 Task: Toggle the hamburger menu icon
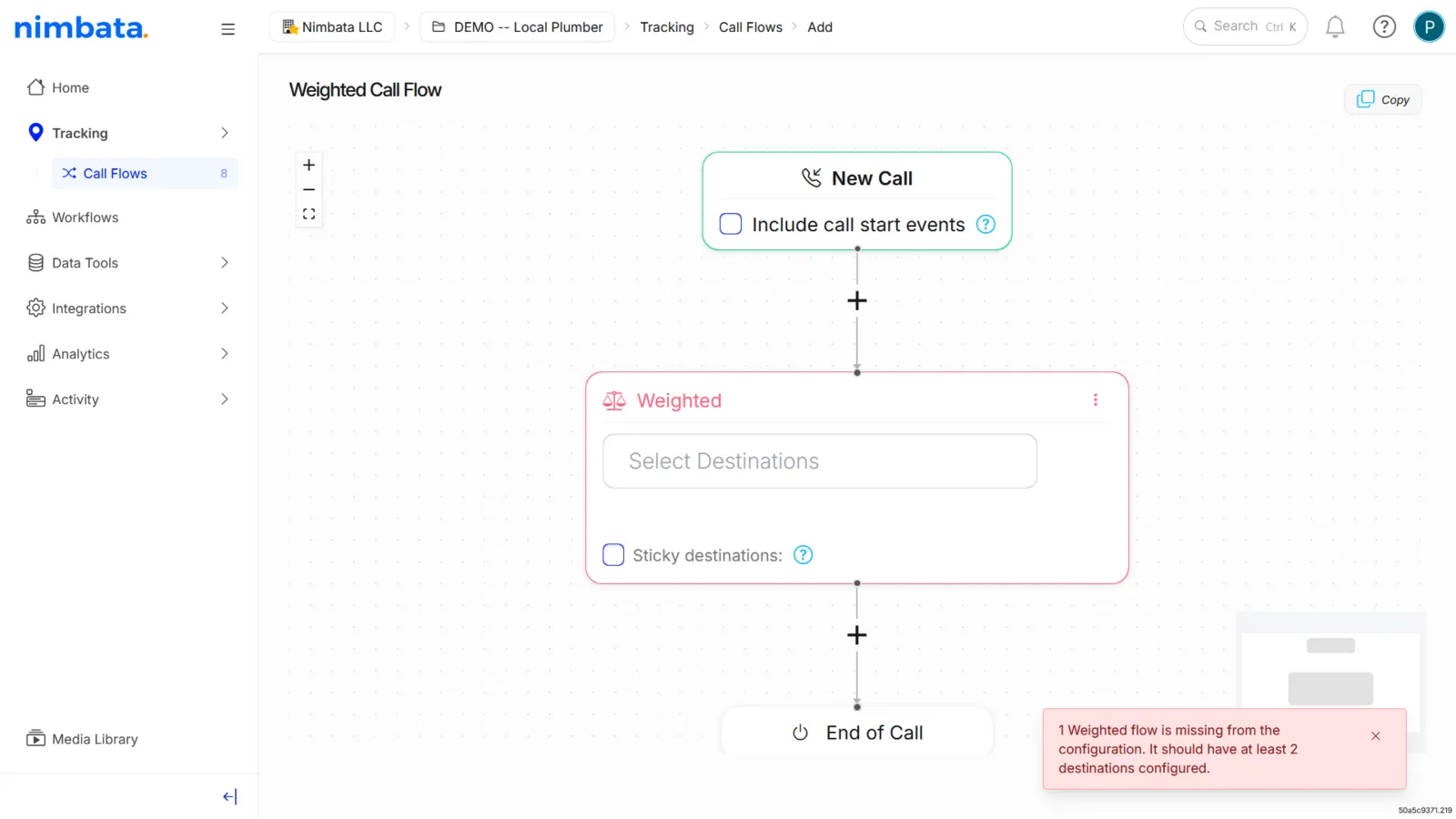point(227,29)
